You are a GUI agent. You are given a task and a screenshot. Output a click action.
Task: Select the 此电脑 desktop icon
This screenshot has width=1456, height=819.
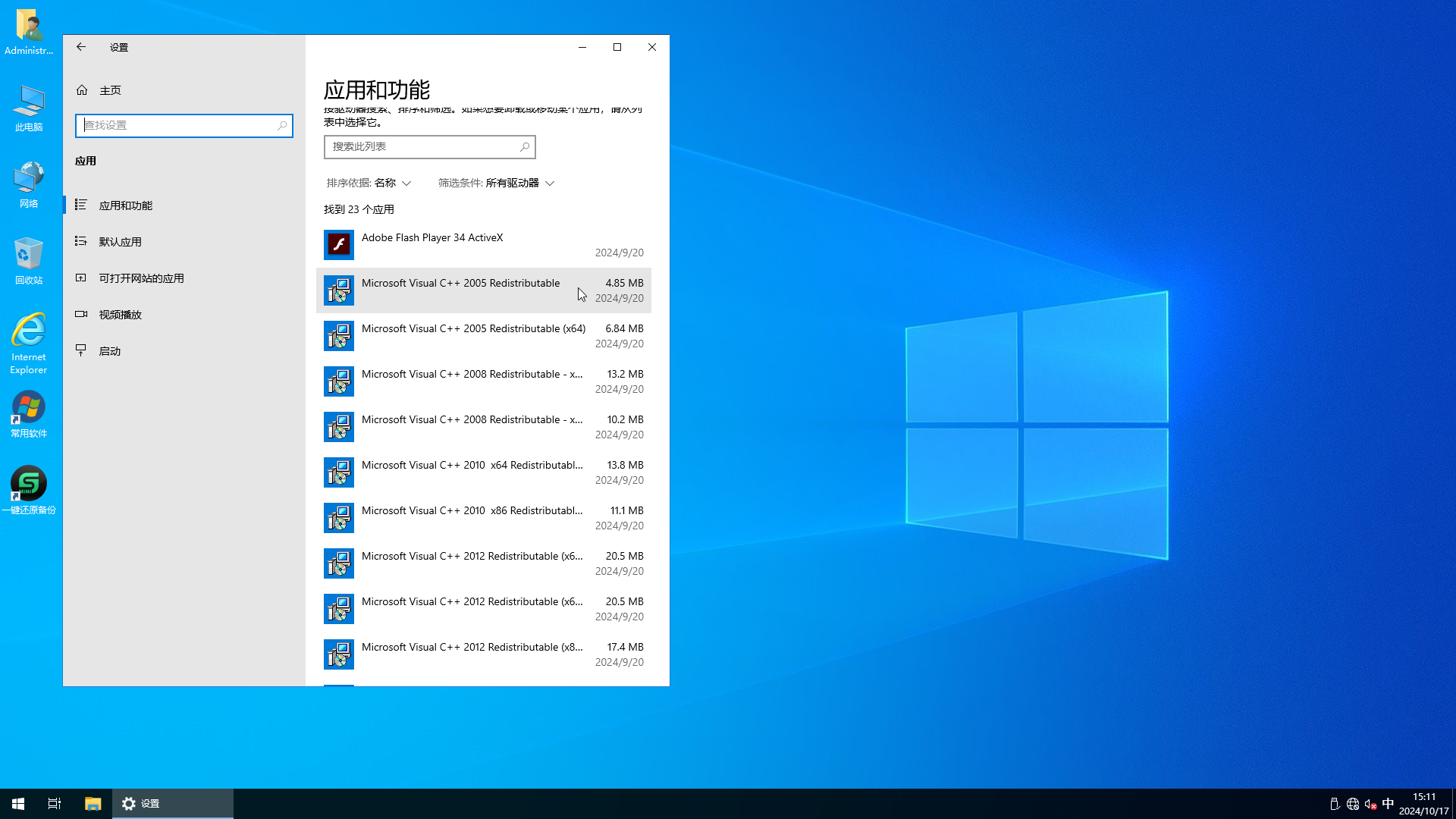(29, 108)
